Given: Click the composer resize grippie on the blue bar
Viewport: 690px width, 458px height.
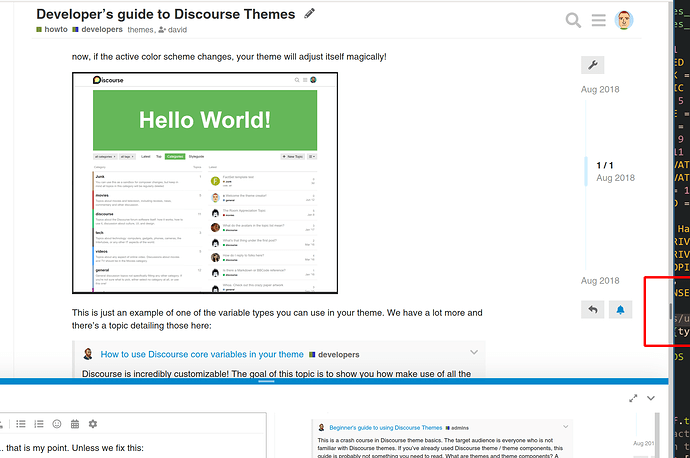Looking at the screenshot, I should click(x=266, y=381).
